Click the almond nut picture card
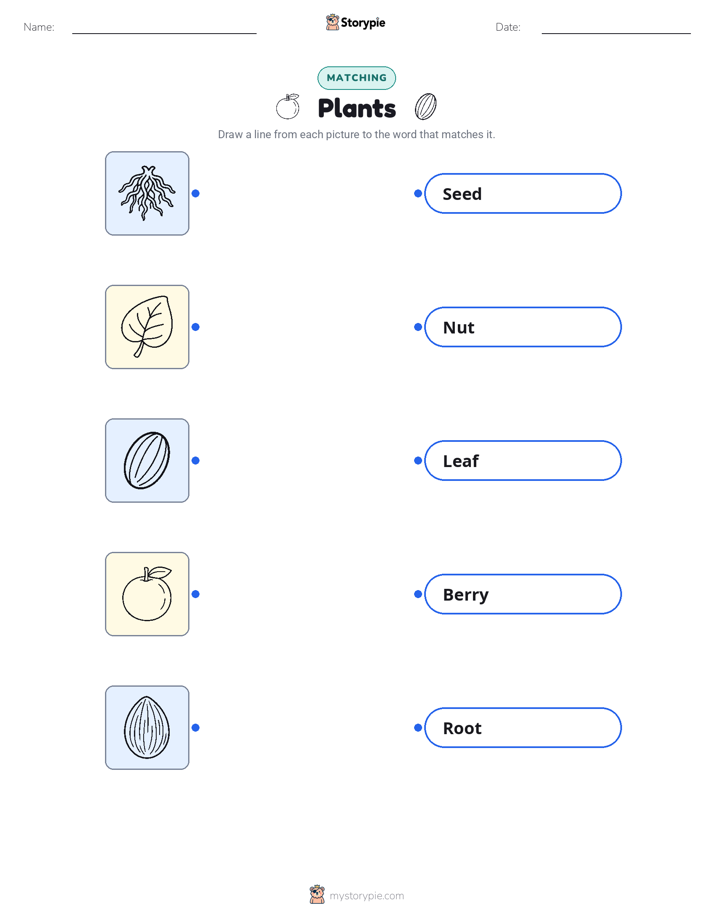 pyautogui.click(x=147, y=727)
